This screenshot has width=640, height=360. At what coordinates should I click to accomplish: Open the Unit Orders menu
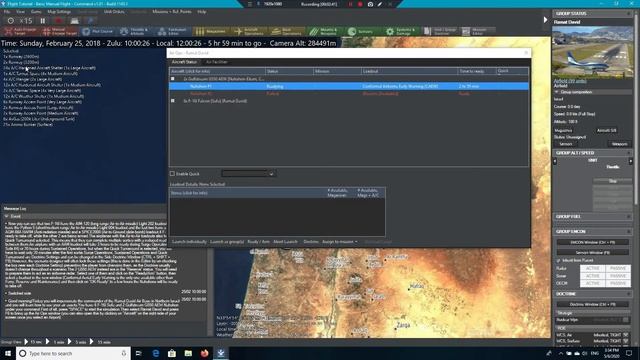114,12
